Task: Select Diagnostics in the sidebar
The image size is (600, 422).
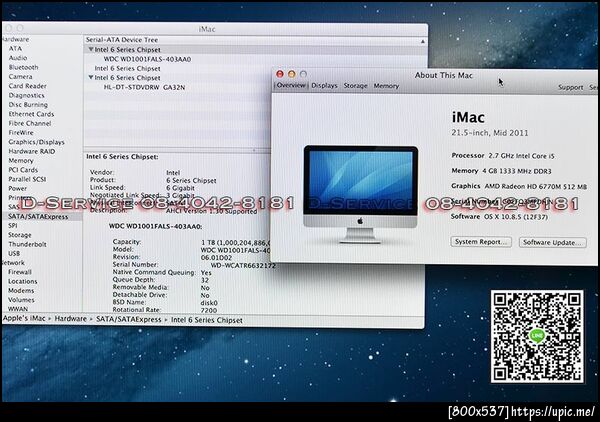Action: pos(26,95)
